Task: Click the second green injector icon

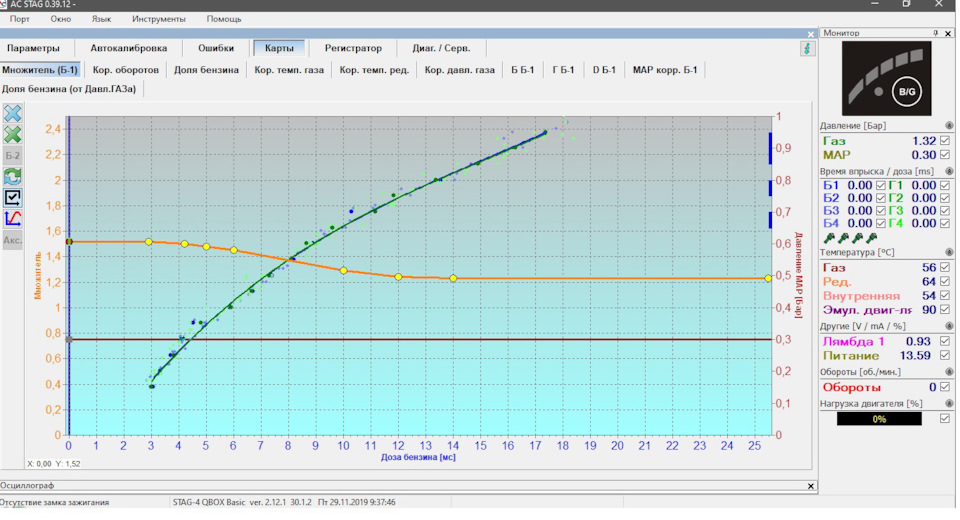Action: pyautogui.click(x=844, y=238)
